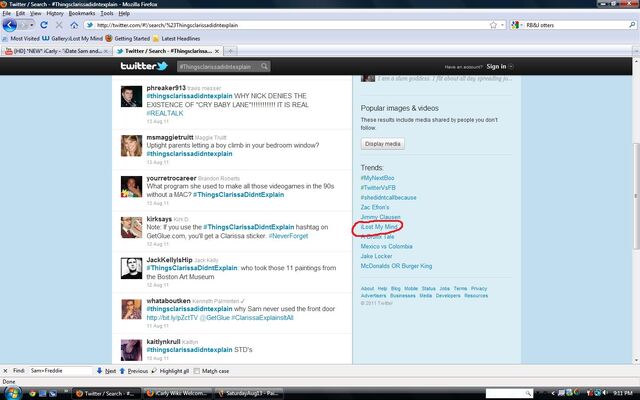640x400 pixels.
Task: Open the Windows Start orb
Action: (12, 393)
